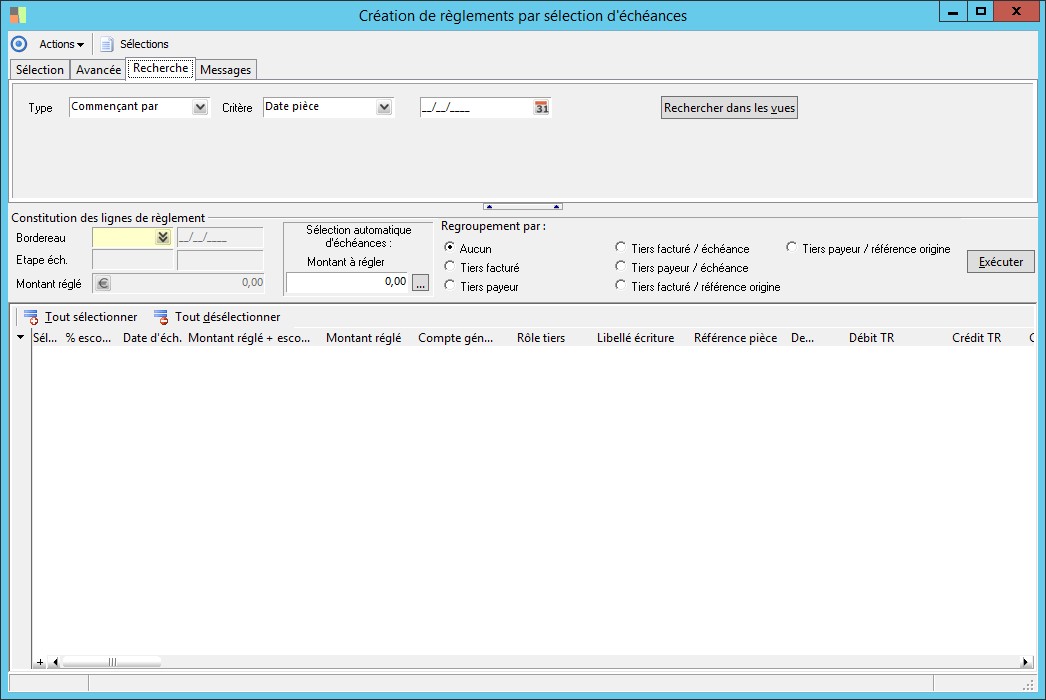Click the horizontal scrollbar thumb
1046x700 pixels.
111,663
